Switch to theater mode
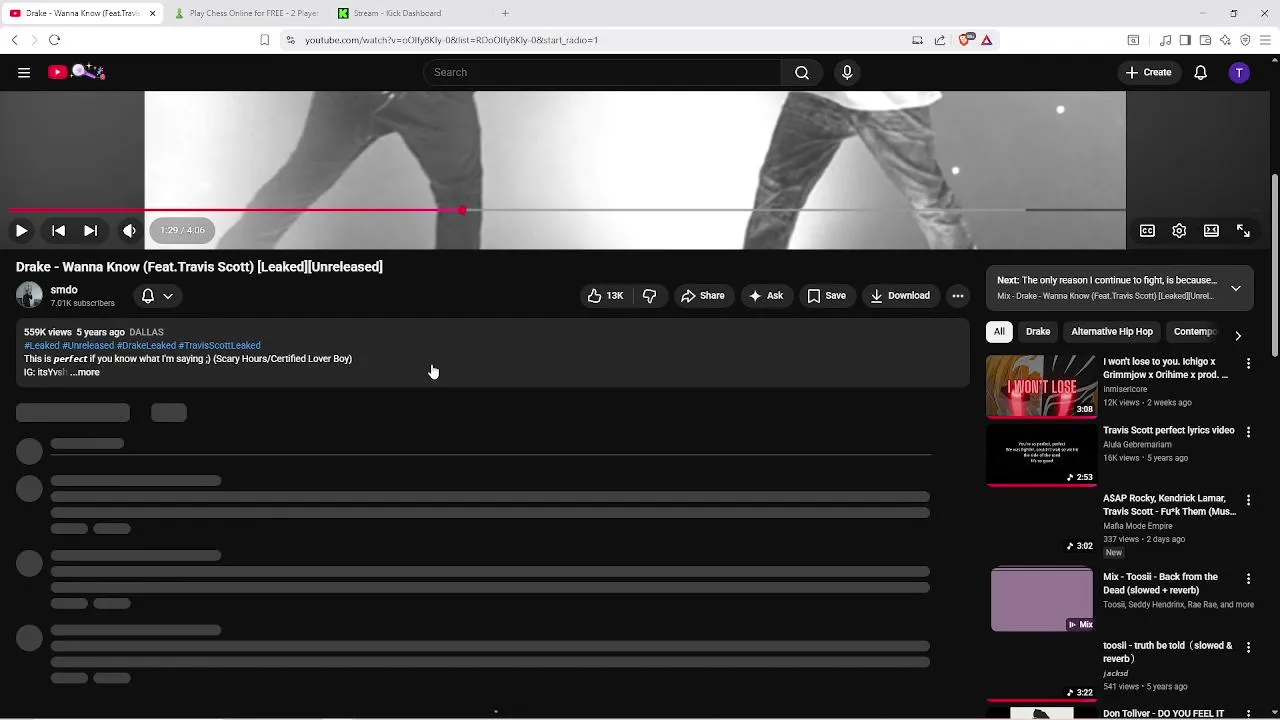 click(x=1211, y=231)
